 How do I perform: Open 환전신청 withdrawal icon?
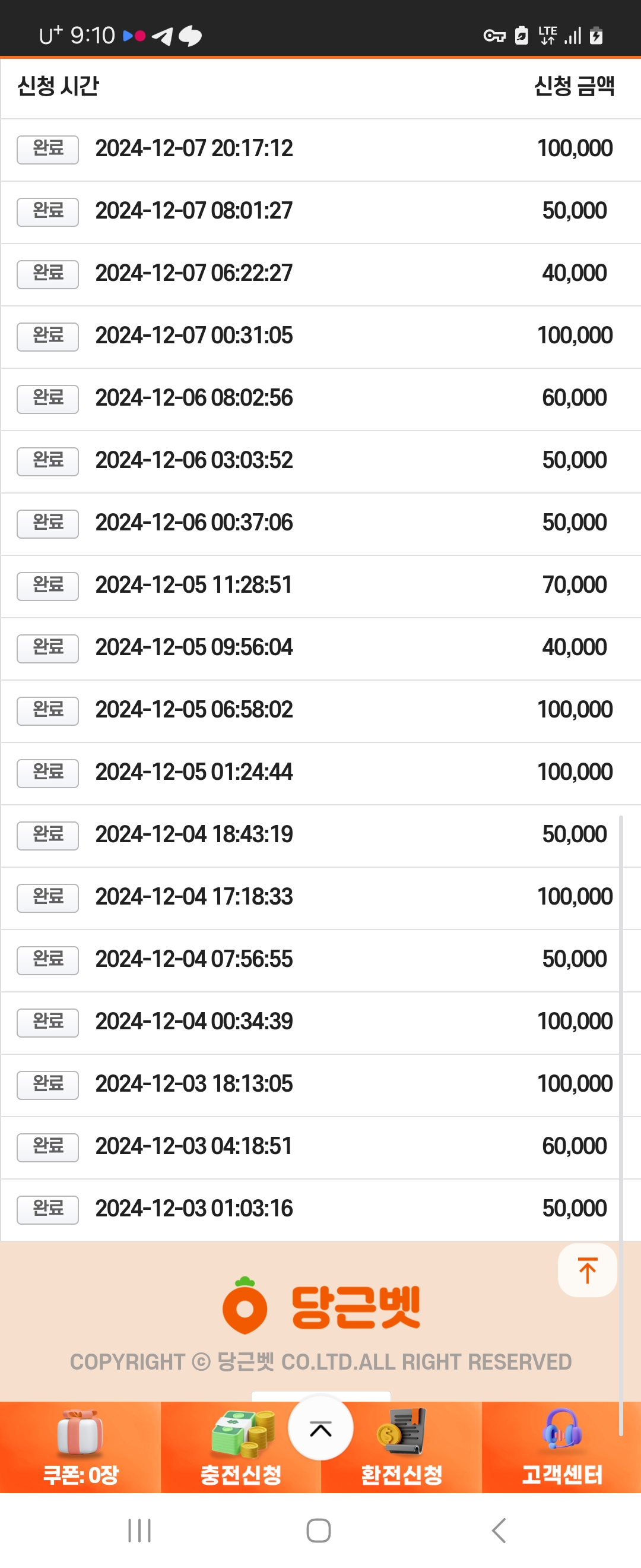click(x=401, y=1431)
